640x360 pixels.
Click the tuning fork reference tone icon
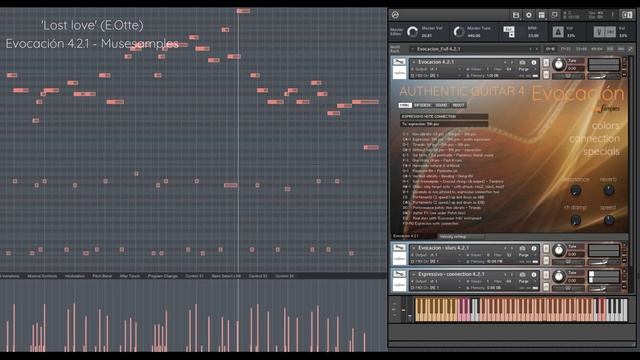pos(598,32)
